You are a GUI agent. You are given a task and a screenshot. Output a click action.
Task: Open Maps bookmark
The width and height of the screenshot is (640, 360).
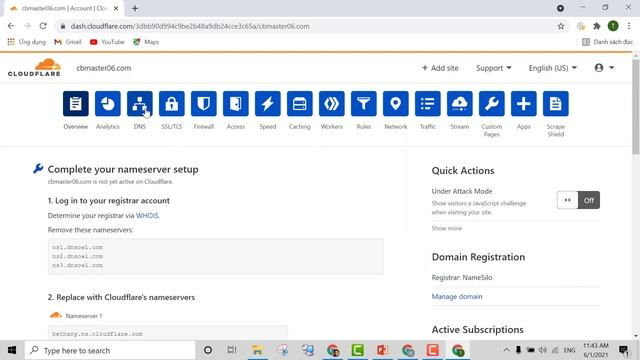[x=146, y=42]
